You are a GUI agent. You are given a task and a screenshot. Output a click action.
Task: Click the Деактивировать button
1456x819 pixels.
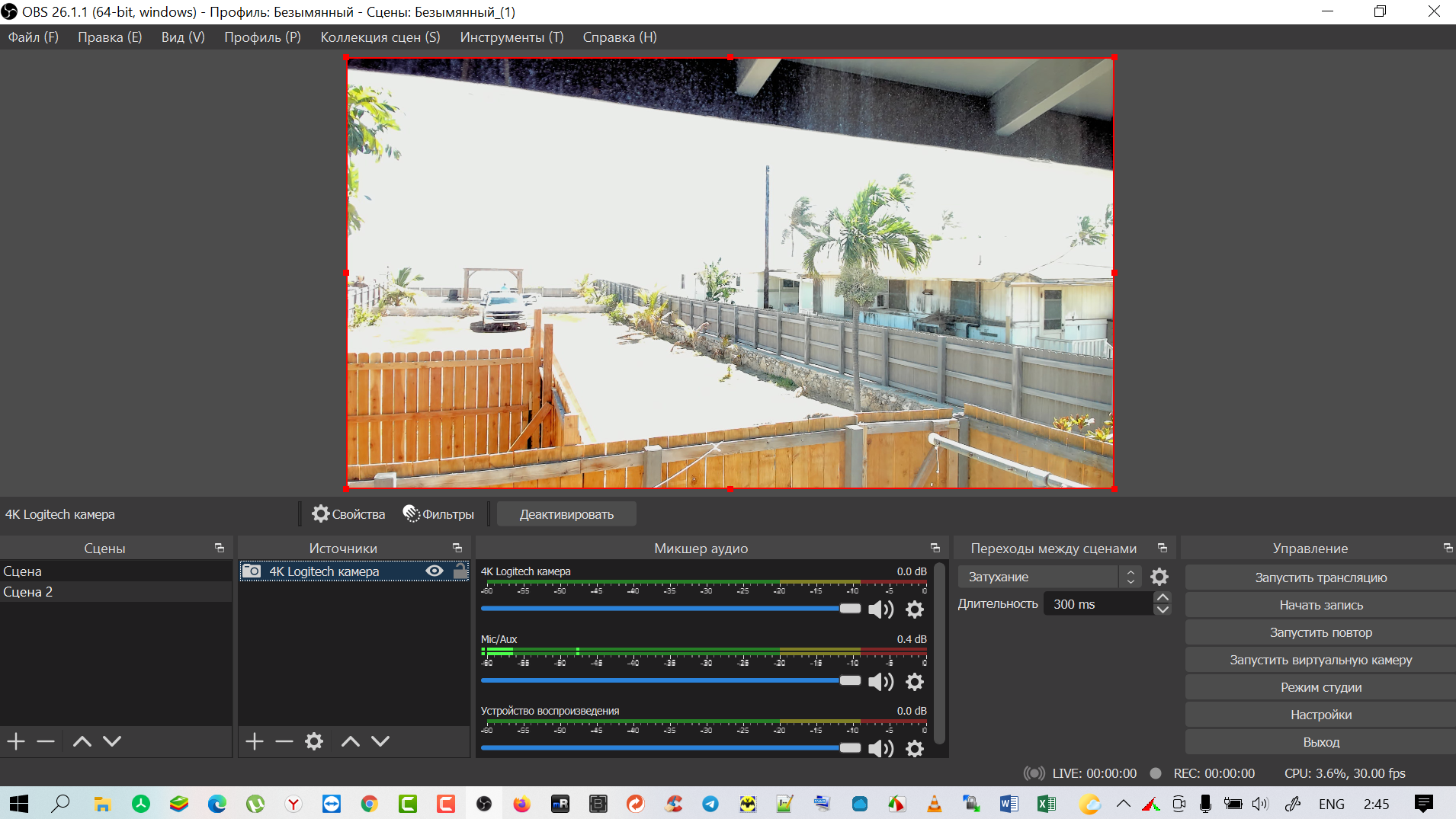click(566, 514)
